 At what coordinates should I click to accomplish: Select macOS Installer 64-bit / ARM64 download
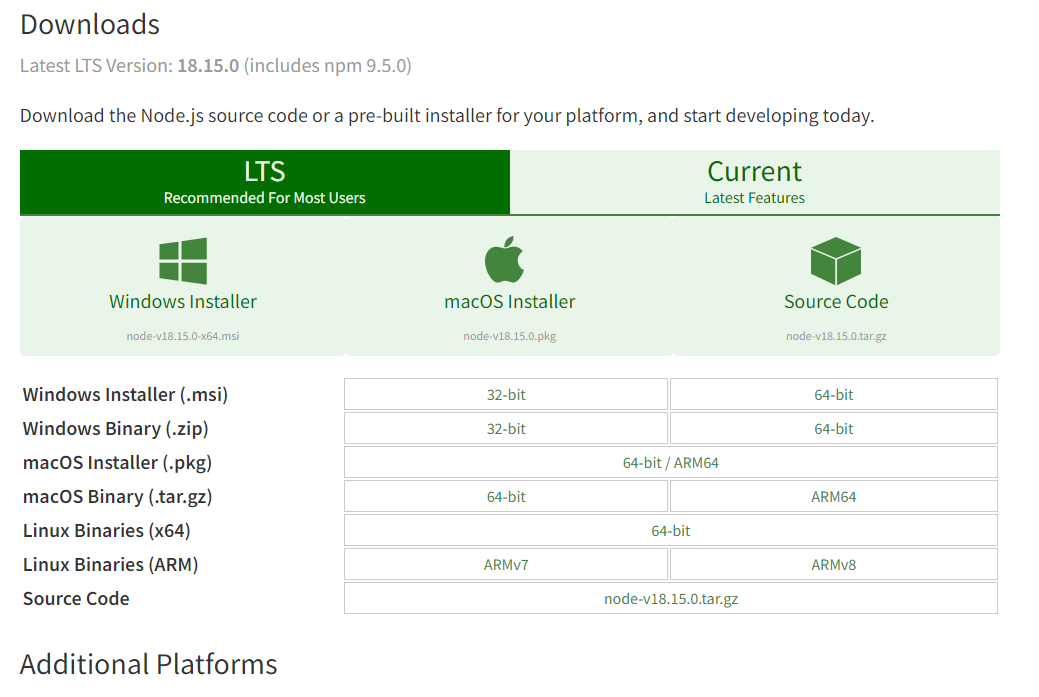(x=671, y=463)
